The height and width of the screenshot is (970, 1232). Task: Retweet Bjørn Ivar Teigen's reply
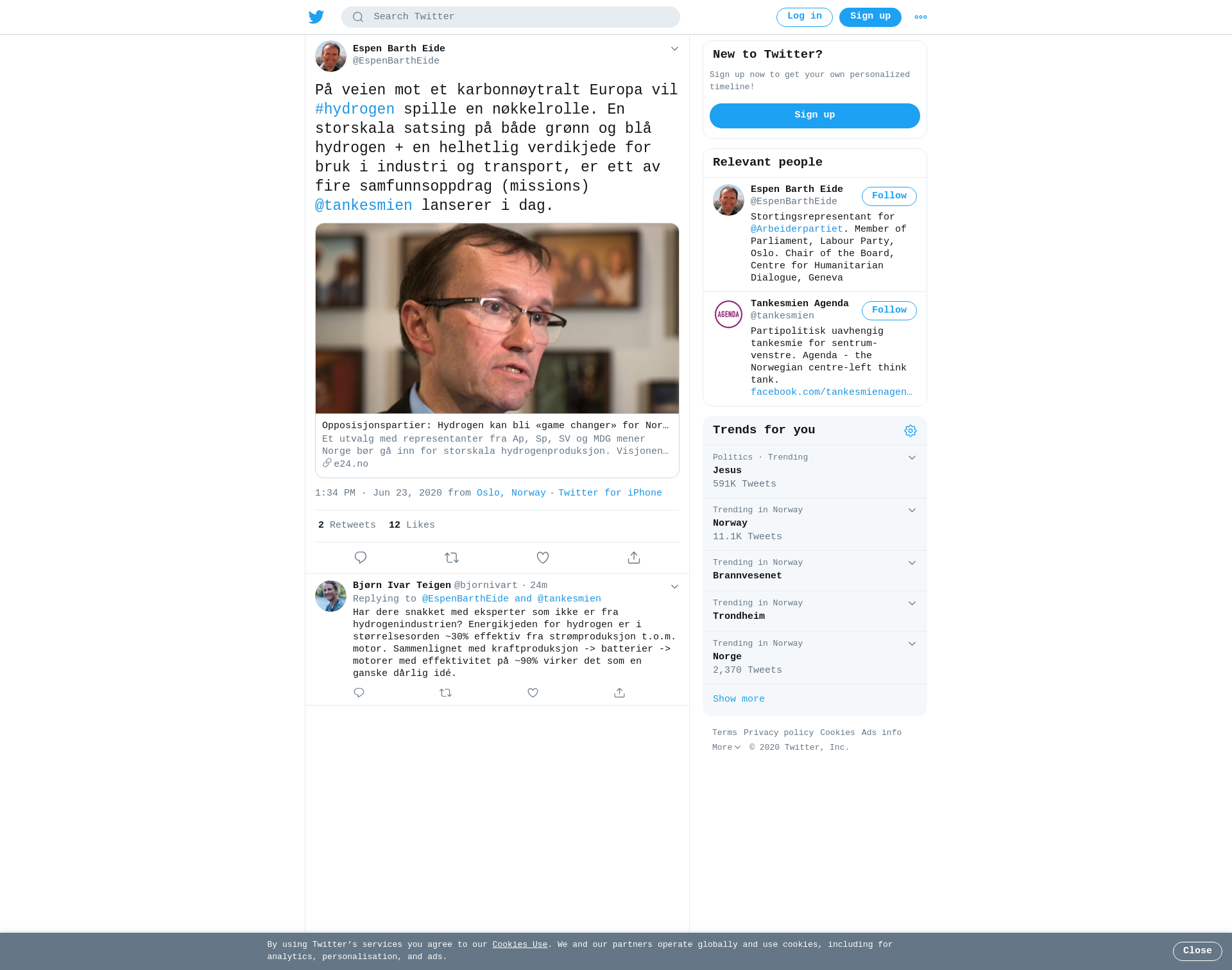click(x=446, y=693)
